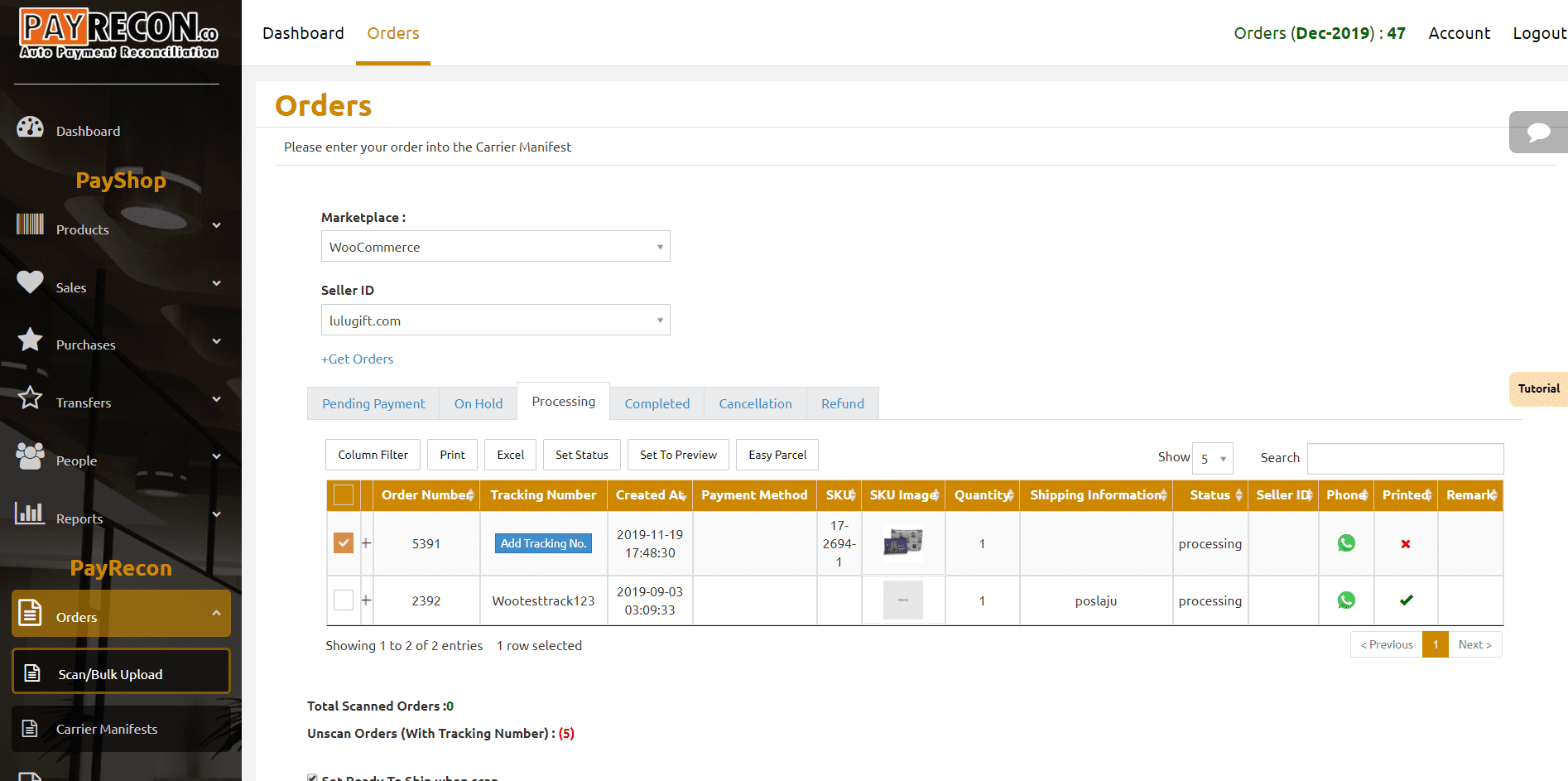This screenshot has height=781, width=1568.
Task: Open SKU image thumbnail for order 2392
Action: [x=903, y=600]
